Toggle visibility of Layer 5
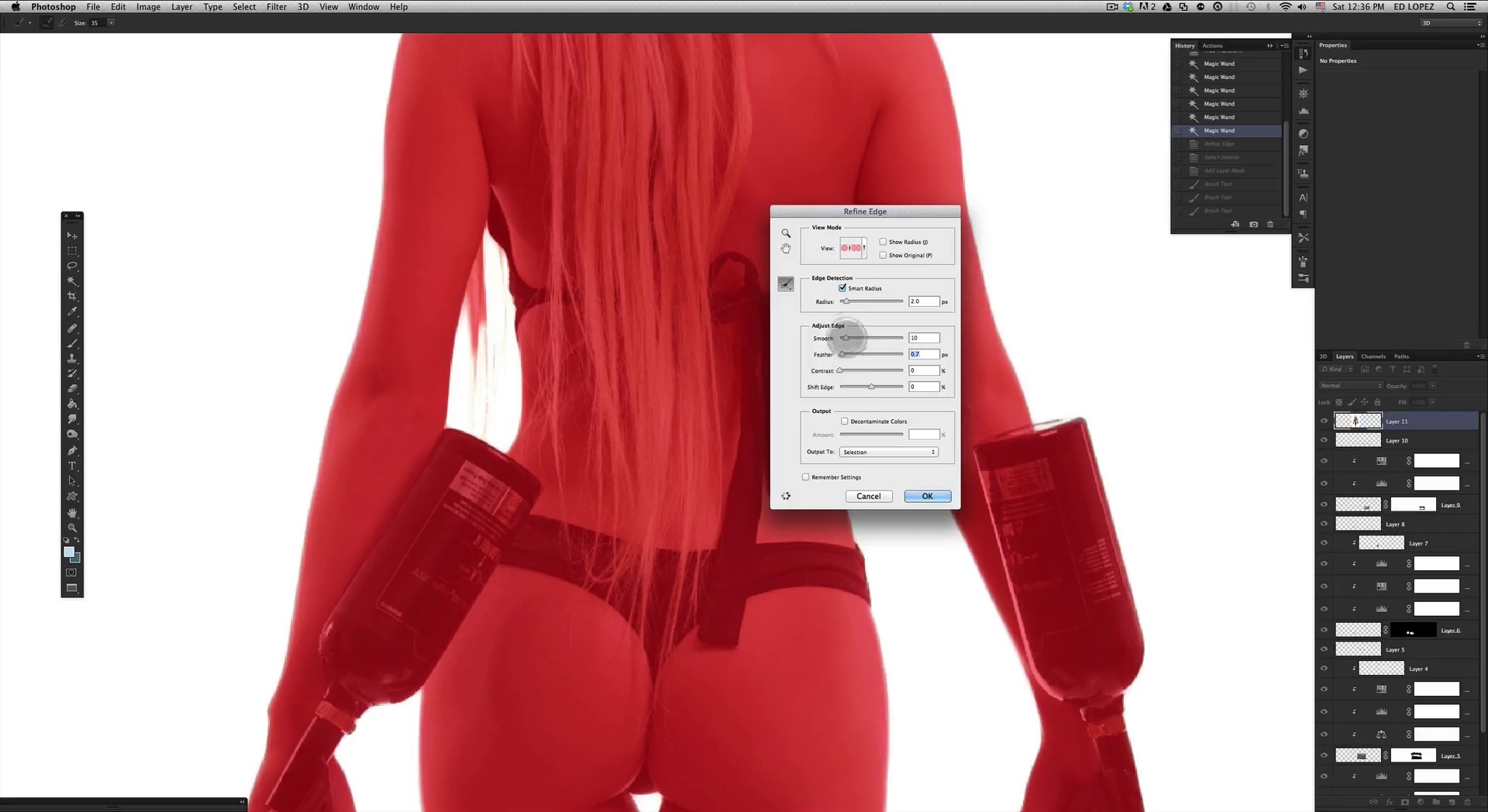 [1324, 649]
